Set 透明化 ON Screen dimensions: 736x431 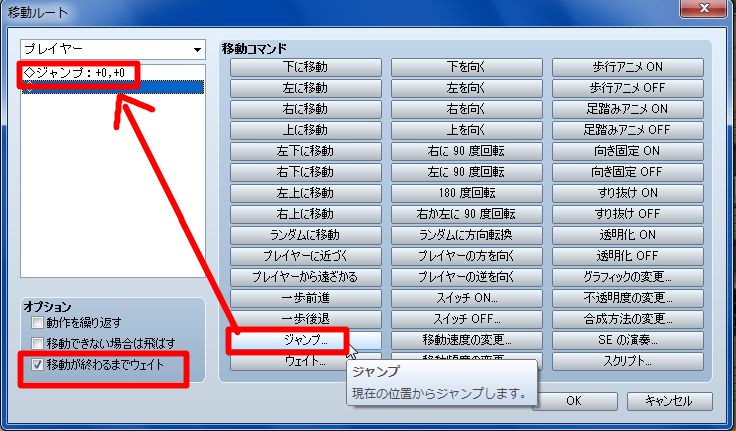(x=628, y=235)
